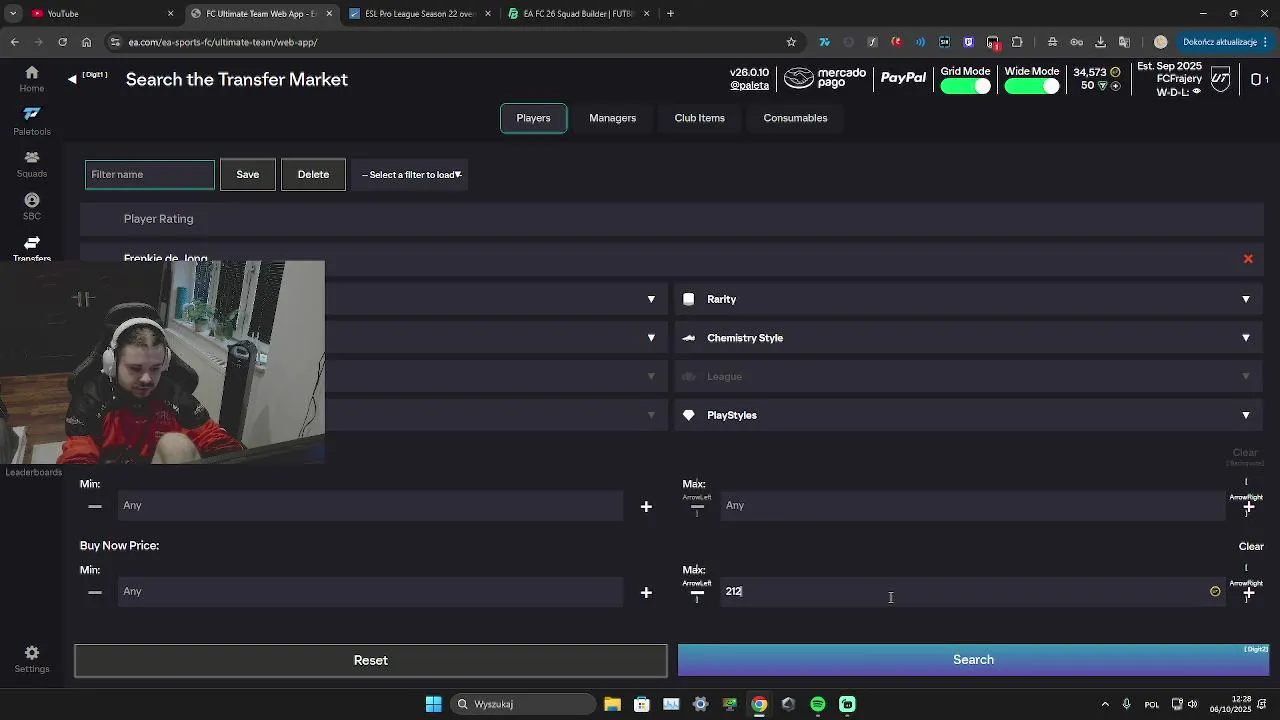Open the 'Select a filter to load' dropdown
The height and width of the screenshot is (720, 1280).
click(411, 174)
